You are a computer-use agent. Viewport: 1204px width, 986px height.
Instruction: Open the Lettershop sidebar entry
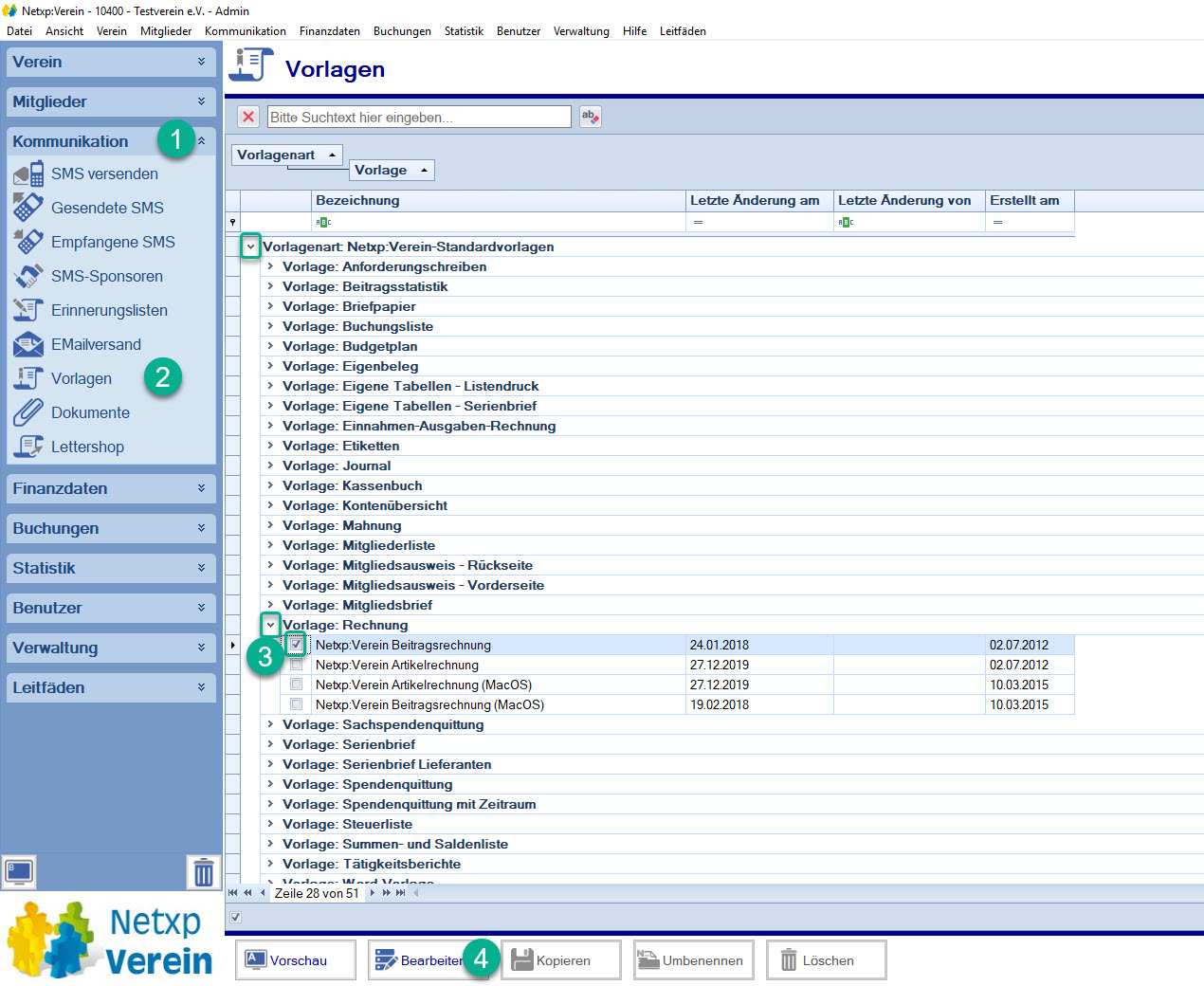pyautogui.click(x=87, y=447)
